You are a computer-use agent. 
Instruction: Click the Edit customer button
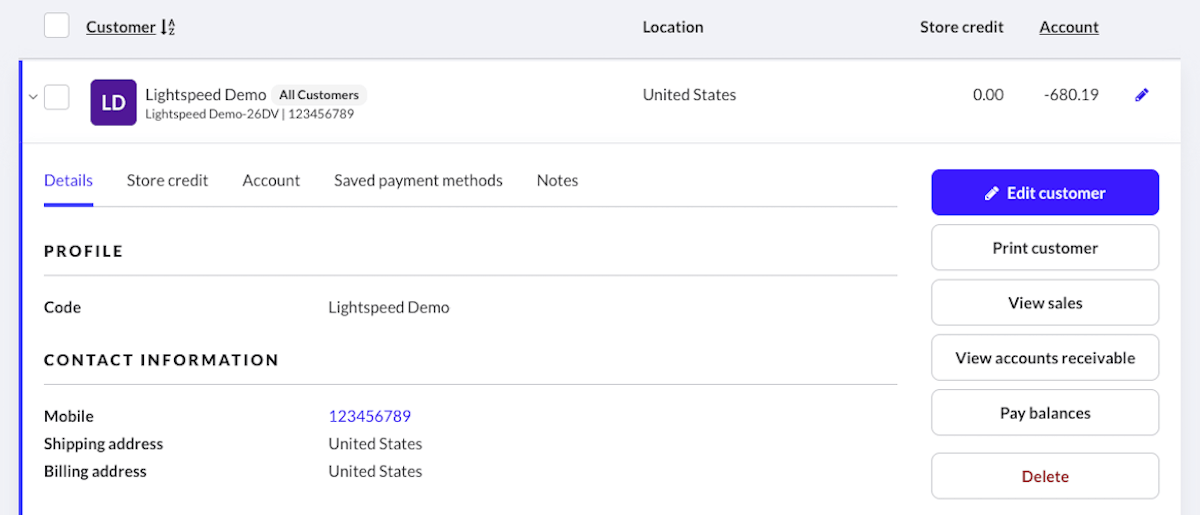pyautogui.click(x=1045, y=193)
